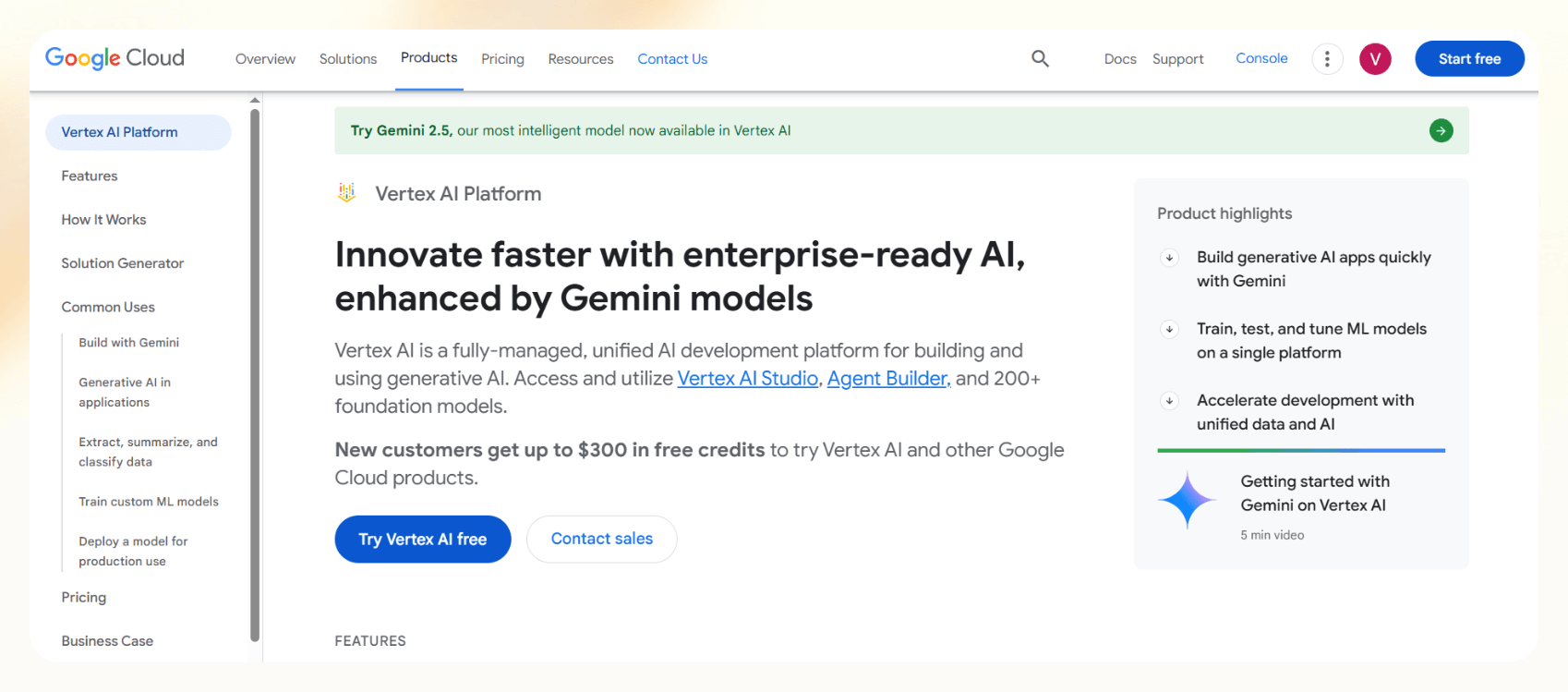Click the Gemini sparkle video thumbnail

point(1188,500)
